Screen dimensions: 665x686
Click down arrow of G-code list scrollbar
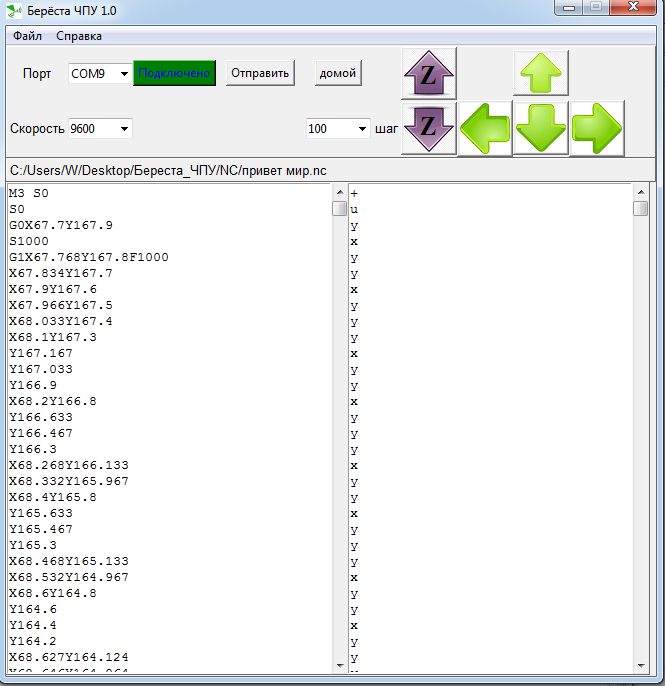click(x=340, y=665)
